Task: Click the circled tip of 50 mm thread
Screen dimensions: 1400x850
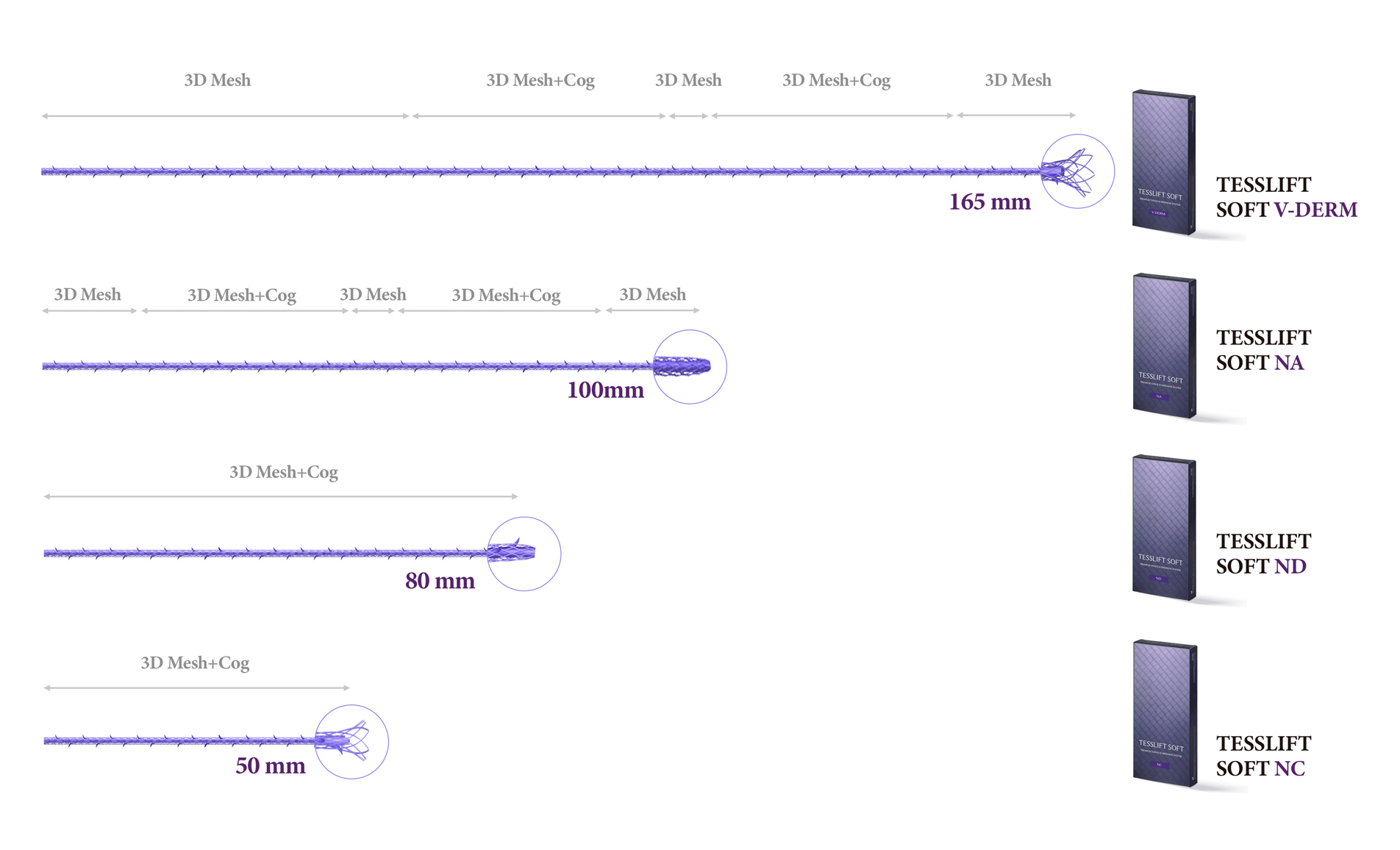Action: click(x=351, y=742)
